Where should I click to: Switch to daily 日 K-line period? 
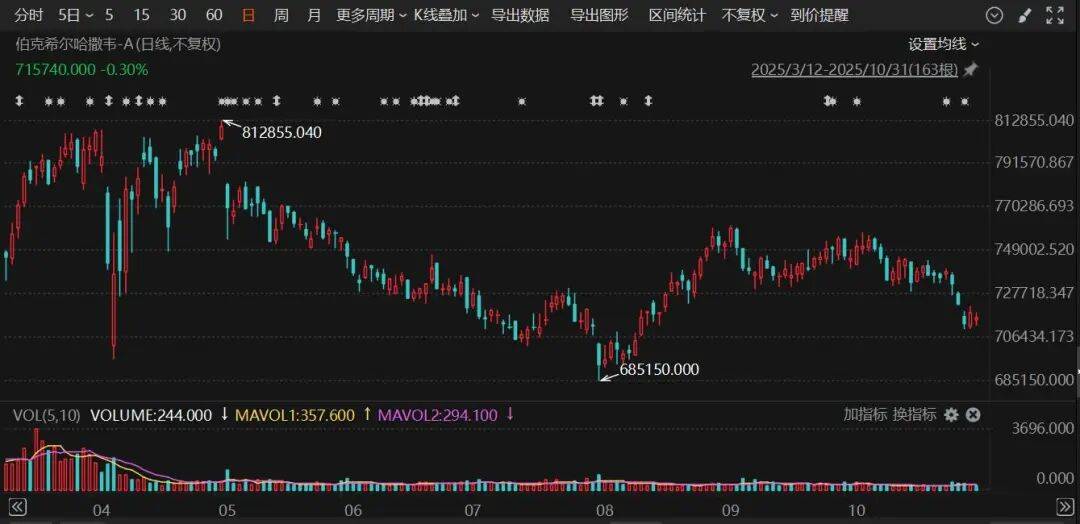[x=248, y=15]
